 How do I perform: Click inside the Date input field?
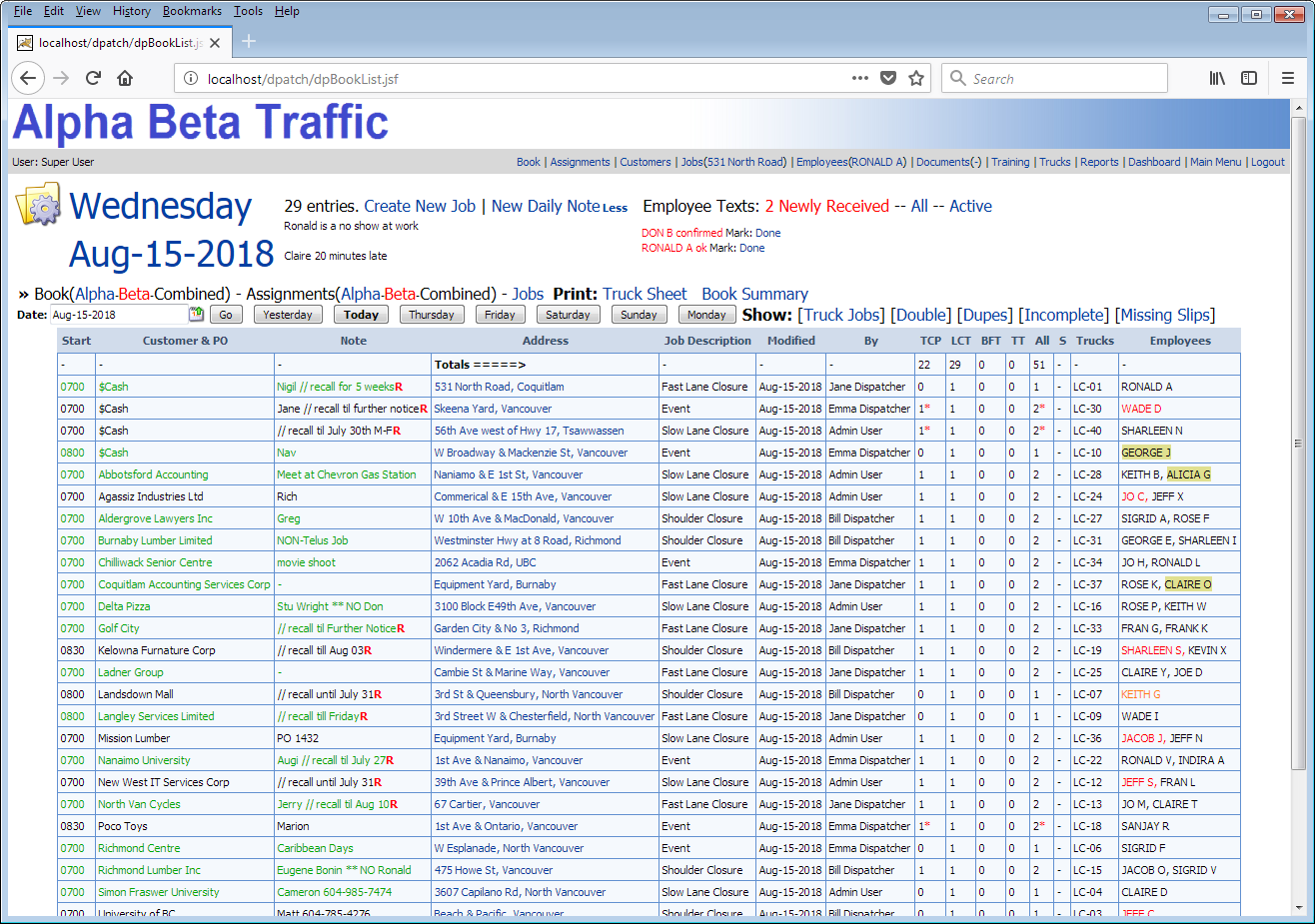pos(118,315)
